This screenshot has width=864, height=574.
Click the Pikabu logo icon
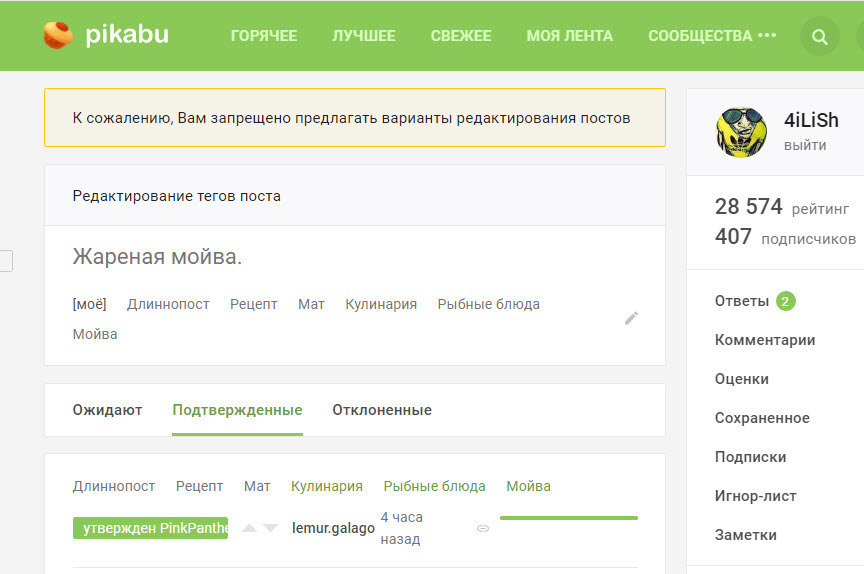tap(59, 35)
